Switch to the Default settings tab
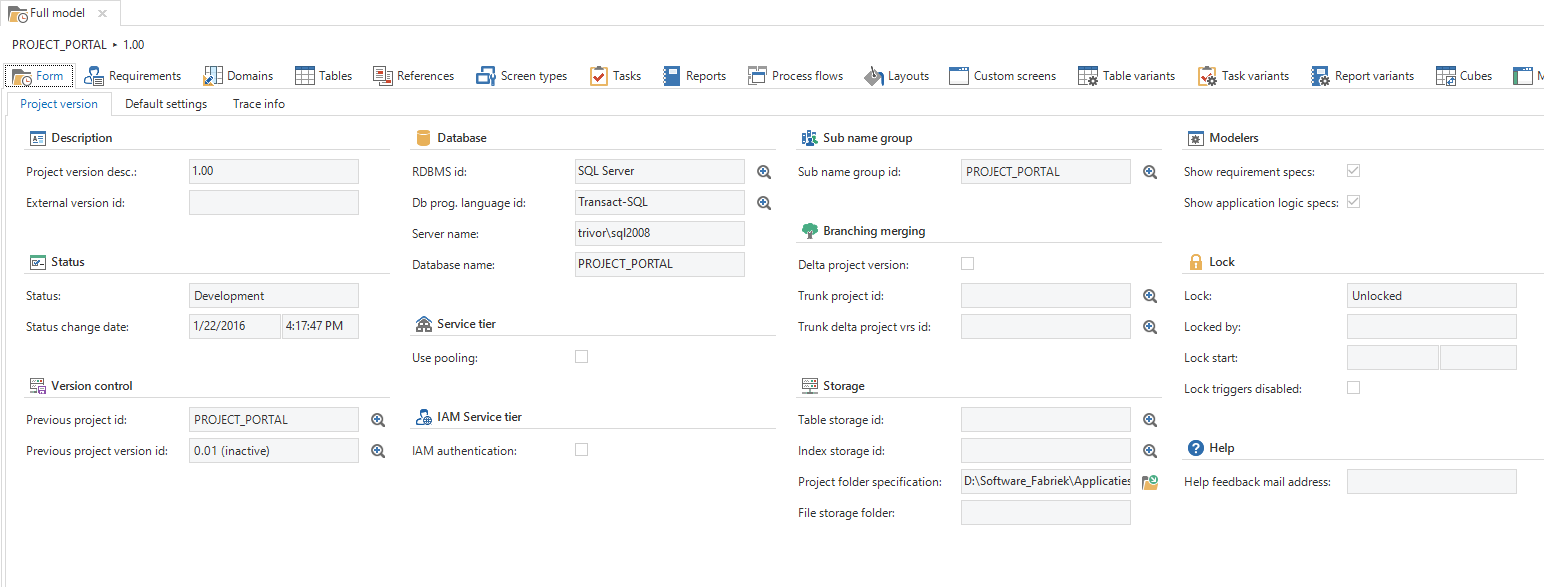 166,104
